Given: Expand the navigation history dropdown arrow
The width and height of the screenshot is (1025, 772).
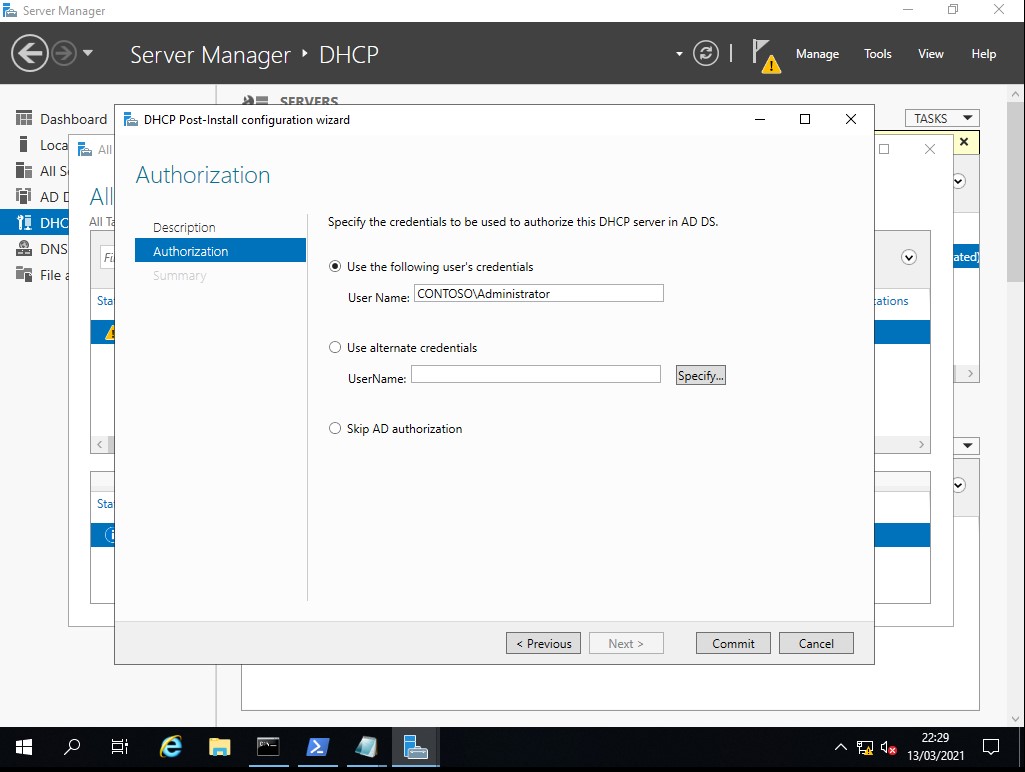Looking at the screenshot, I should coord(88,54).
